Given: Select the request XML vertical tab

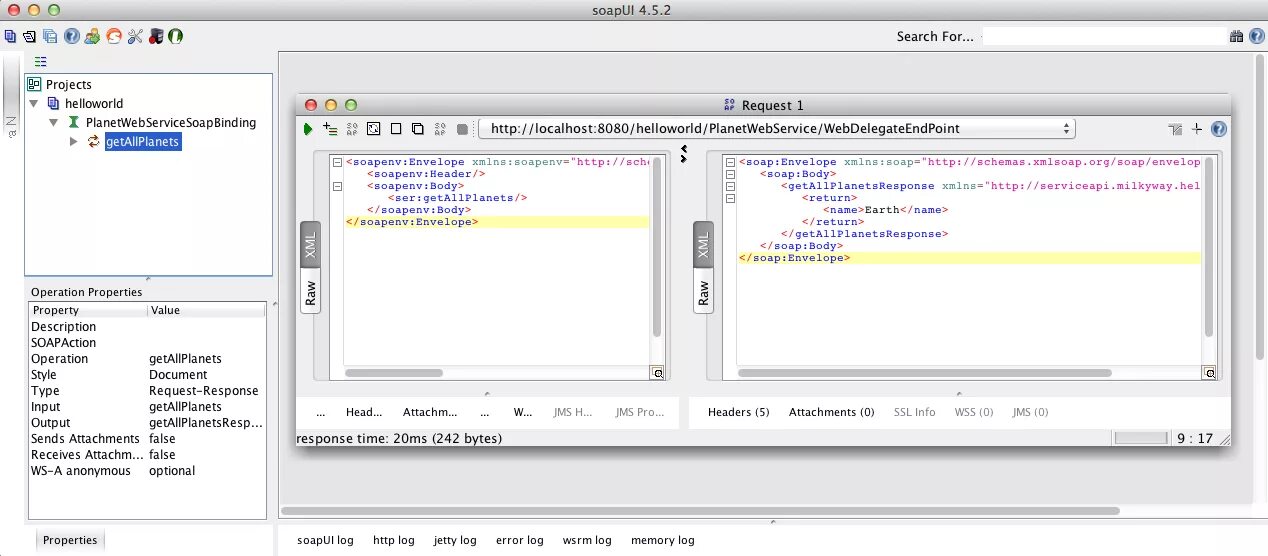Looking at the screenshot, I should click(x=310, y=245).
